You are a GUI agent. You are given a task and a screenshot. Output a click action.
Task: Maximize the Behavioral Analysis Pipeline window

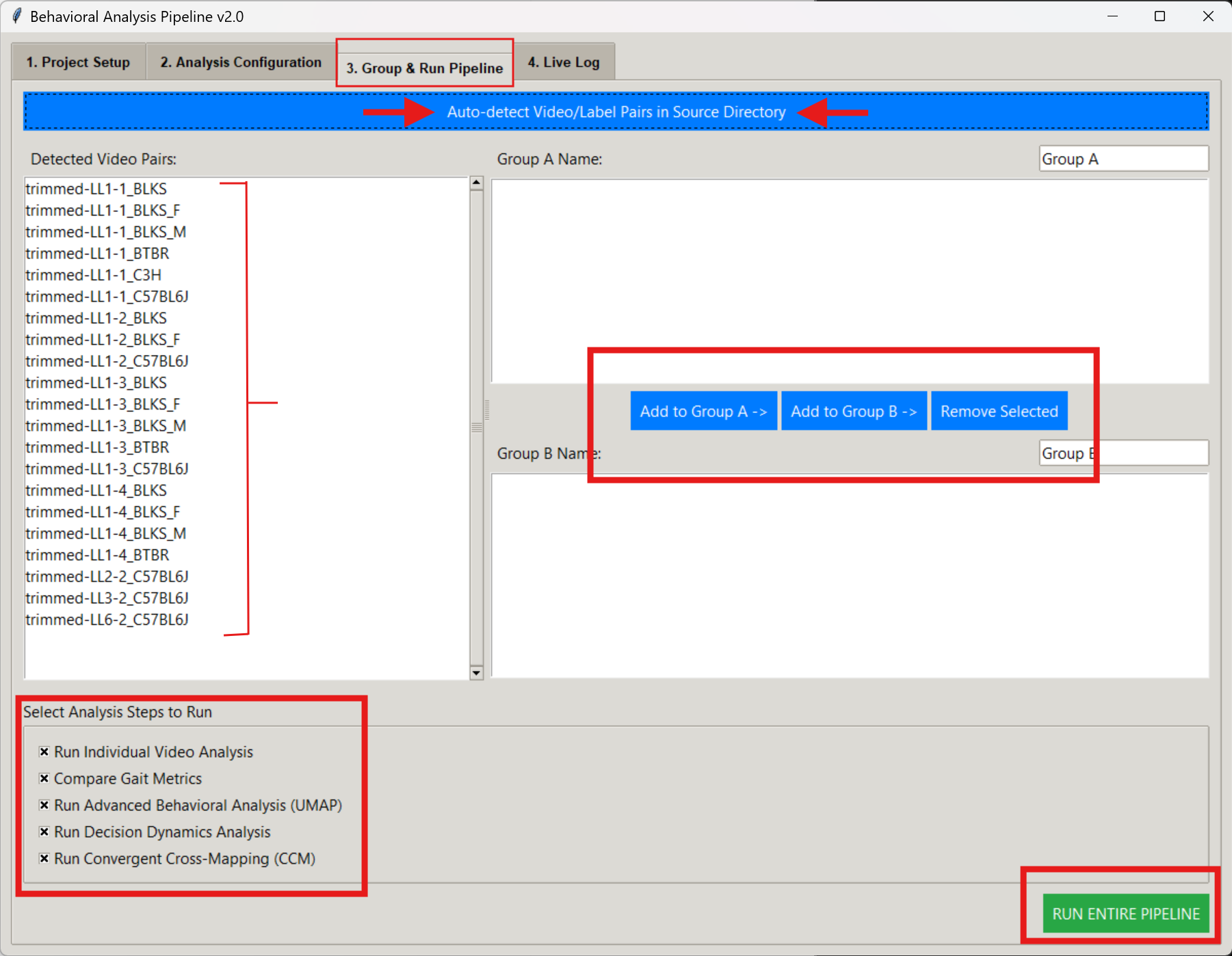pos(1159,16)
